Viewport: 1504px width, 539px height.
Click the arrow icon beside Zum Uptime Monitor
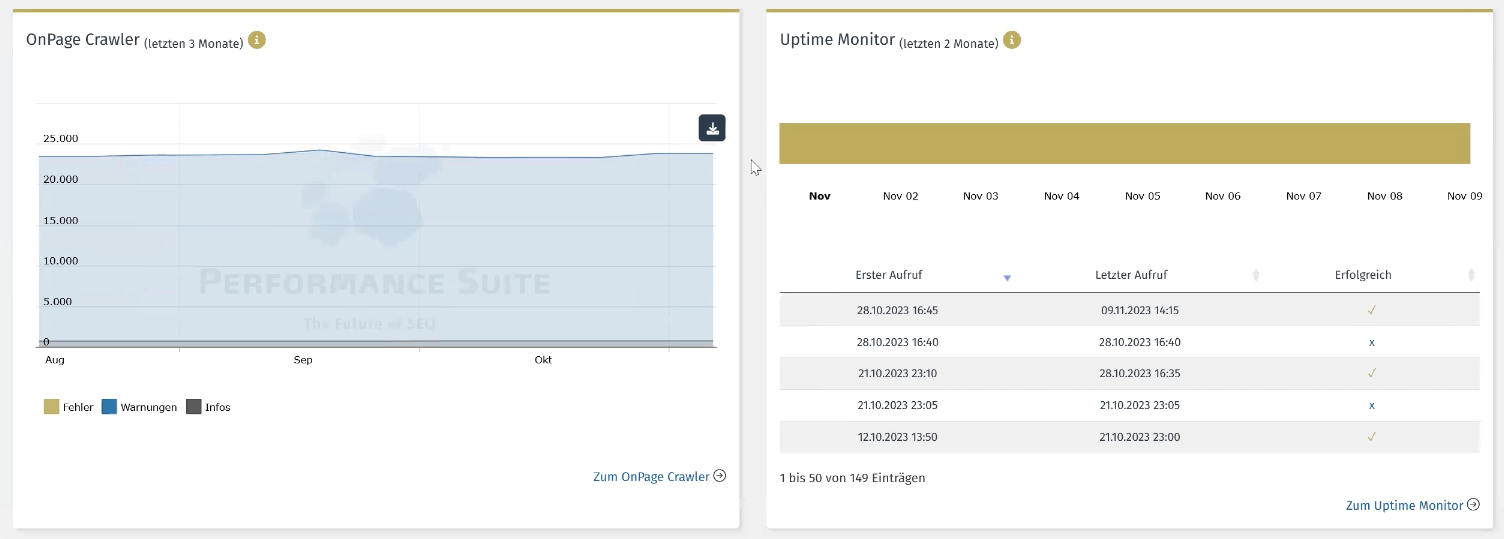(x=1473, y=505)
